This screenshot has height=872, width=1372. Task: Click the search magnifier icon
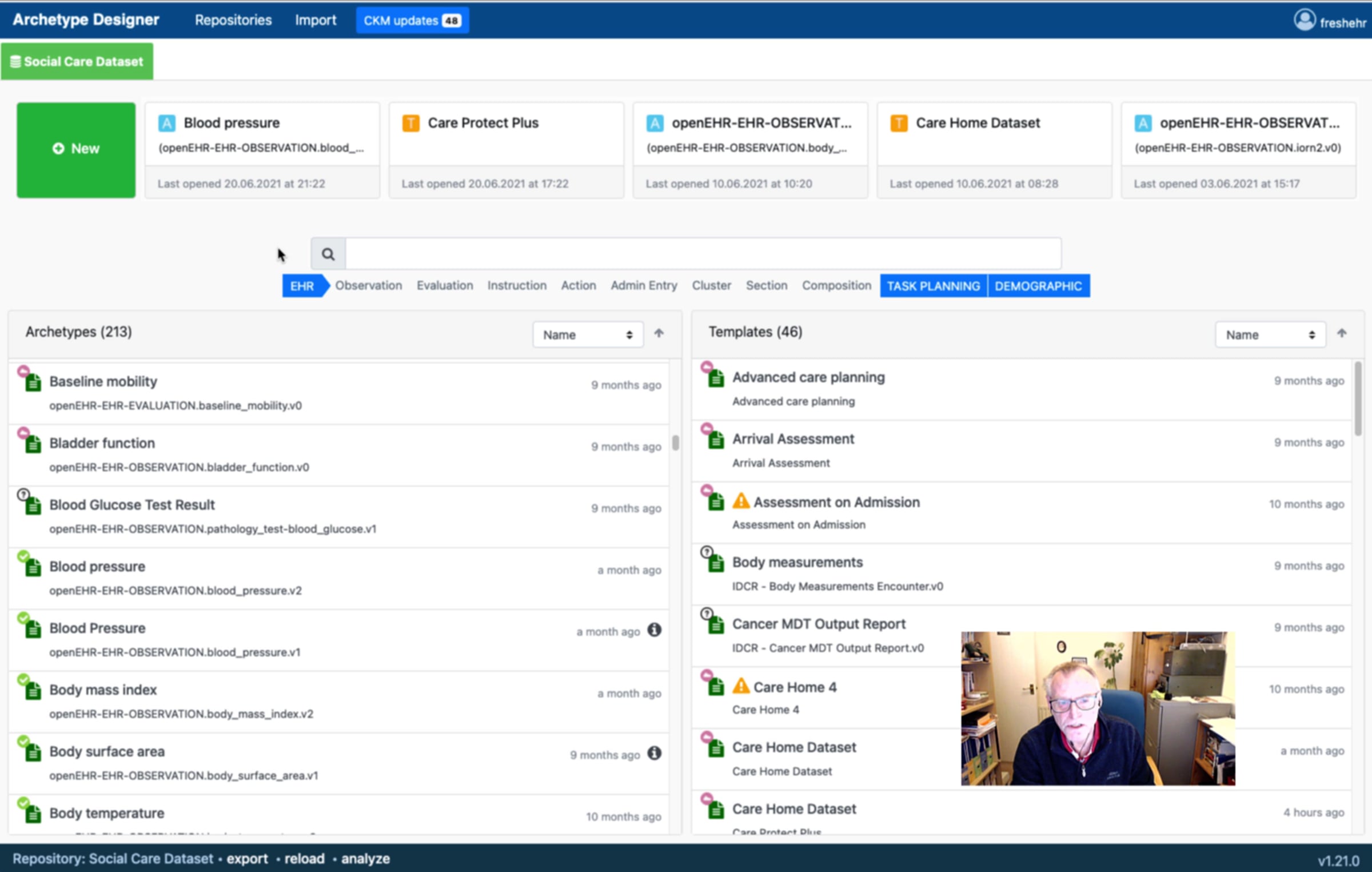(328, 254)
